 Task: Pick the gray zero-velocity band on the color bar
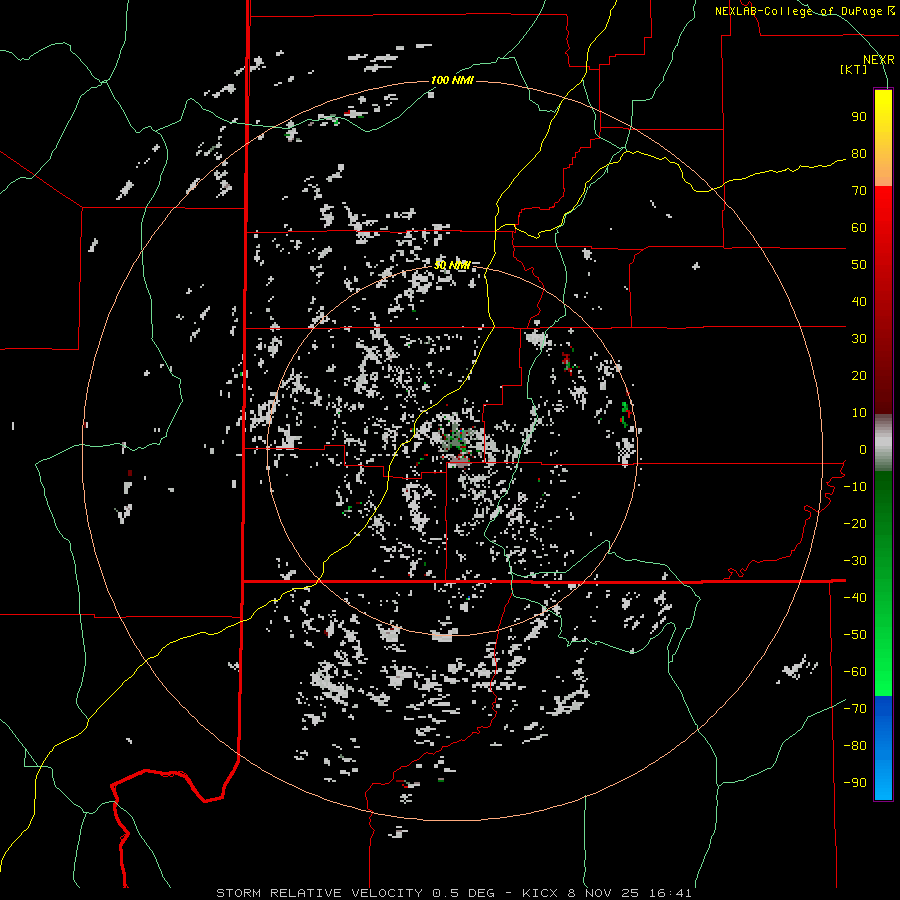coord(883,443)
